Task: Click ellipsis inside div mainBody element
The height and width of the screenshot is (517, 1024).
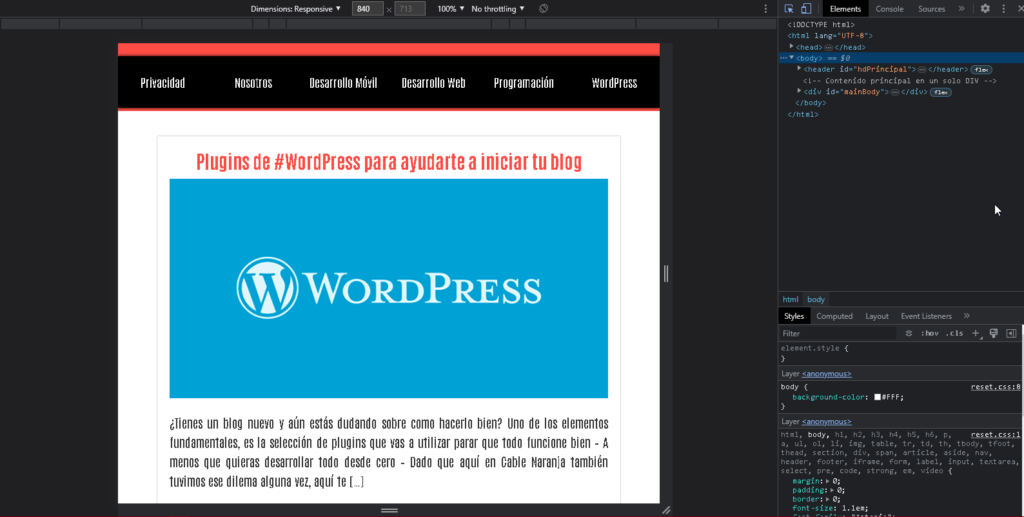Action: tap(895, 93)
